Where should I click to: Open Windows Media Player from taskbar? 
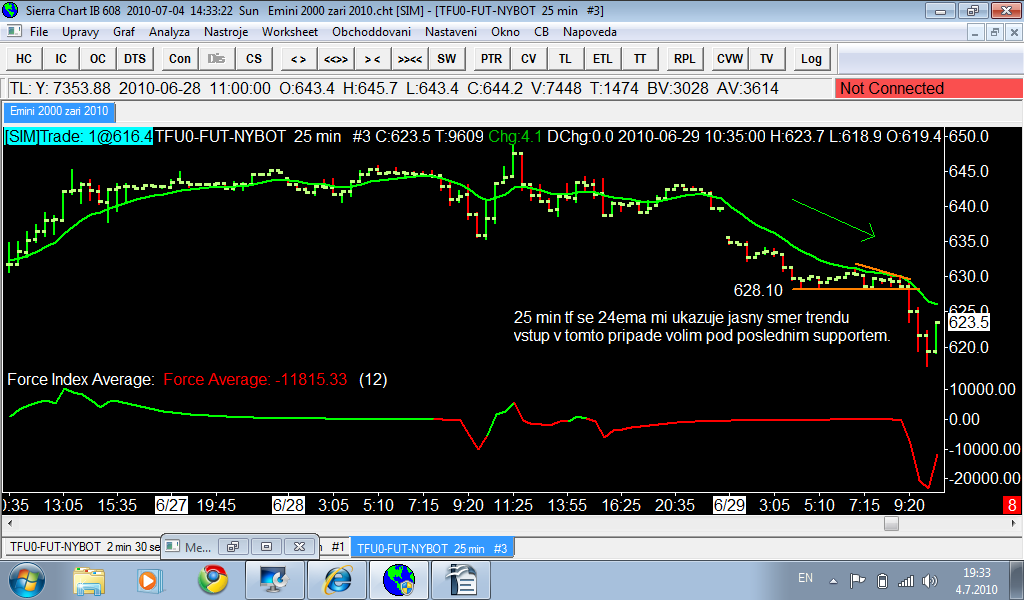[148, 580]
